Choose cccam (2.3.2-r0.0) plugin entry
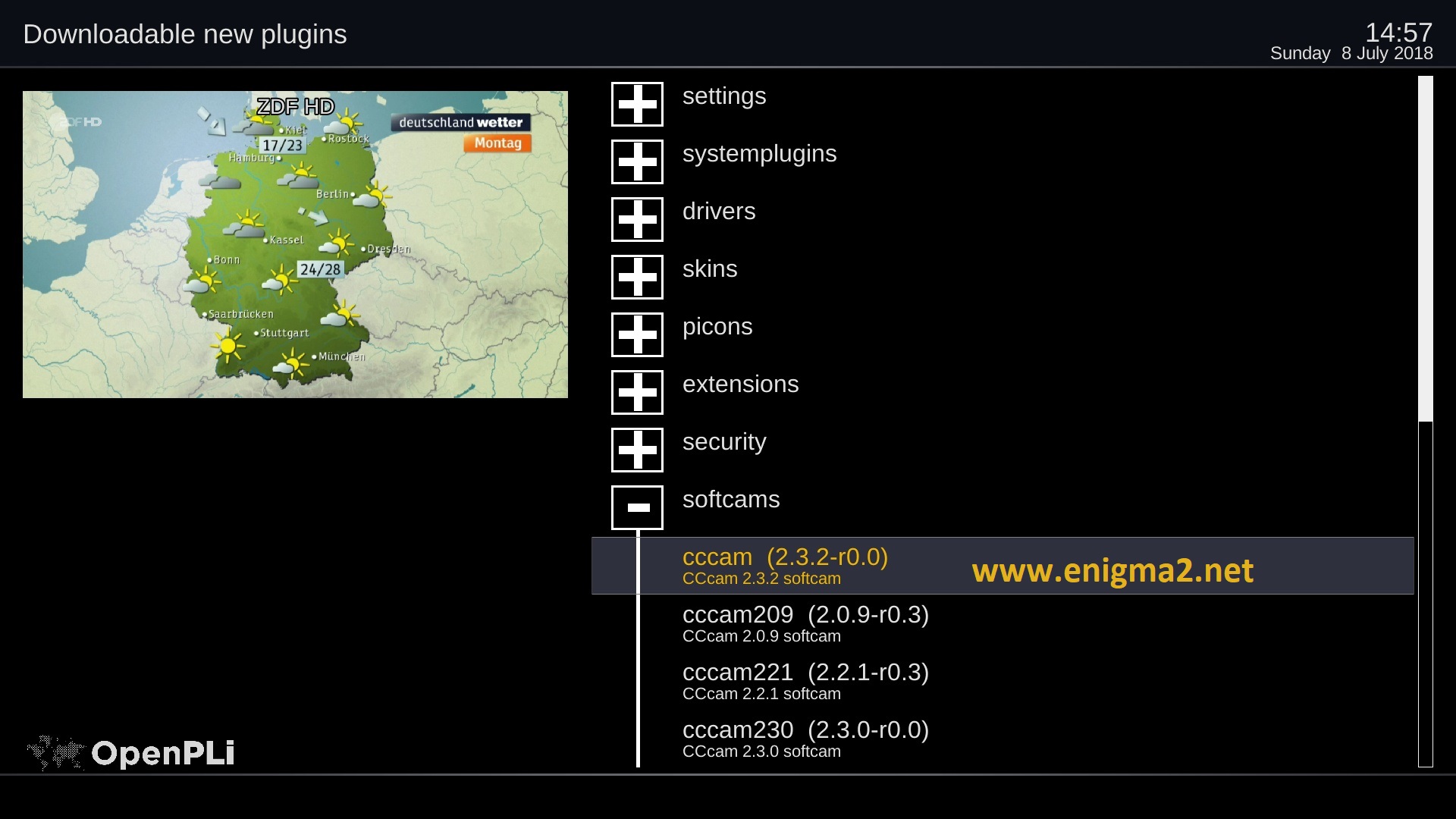 [1003, 566]
